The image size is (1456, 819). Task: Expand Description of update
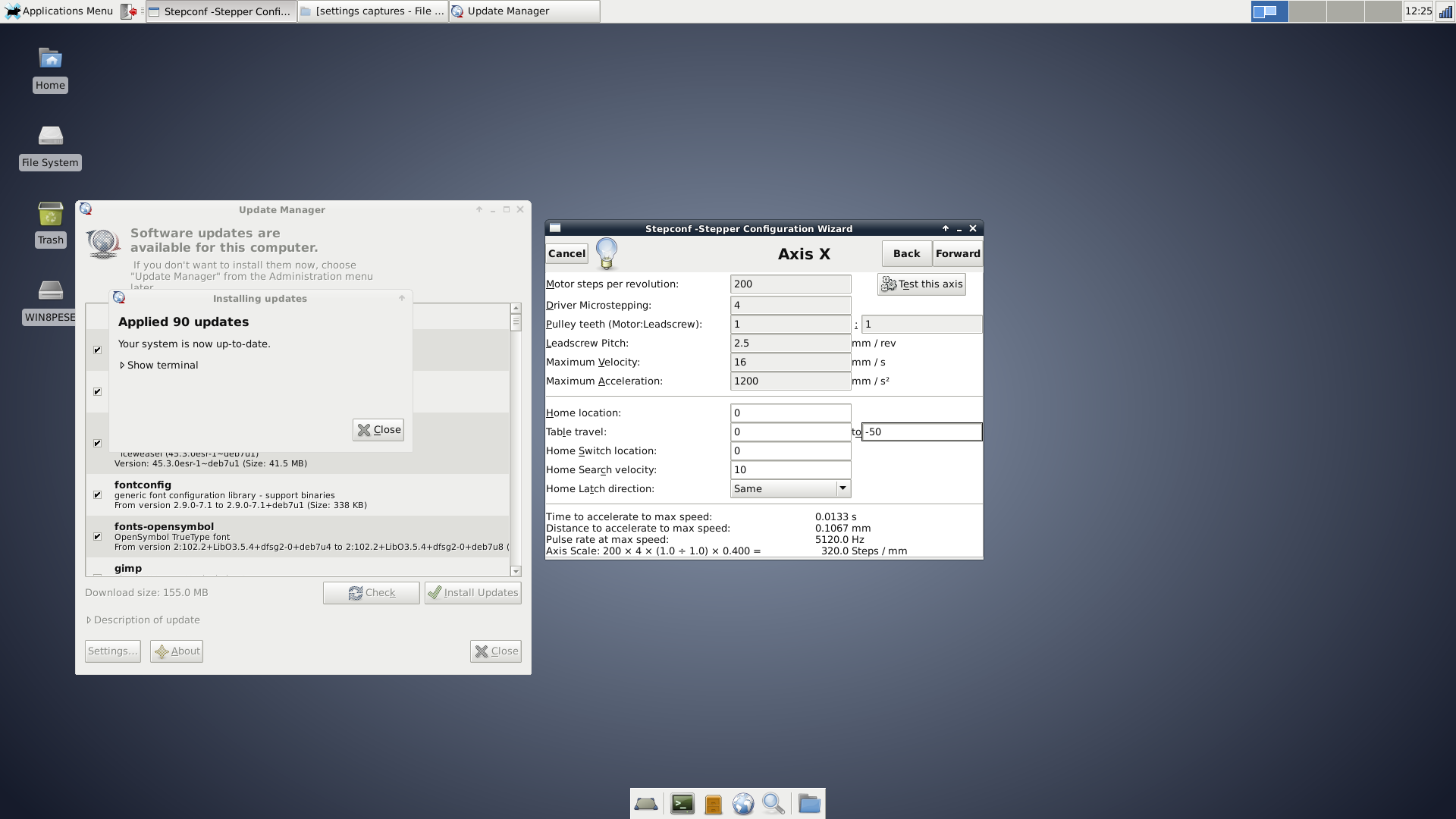(x=144, y=620)
